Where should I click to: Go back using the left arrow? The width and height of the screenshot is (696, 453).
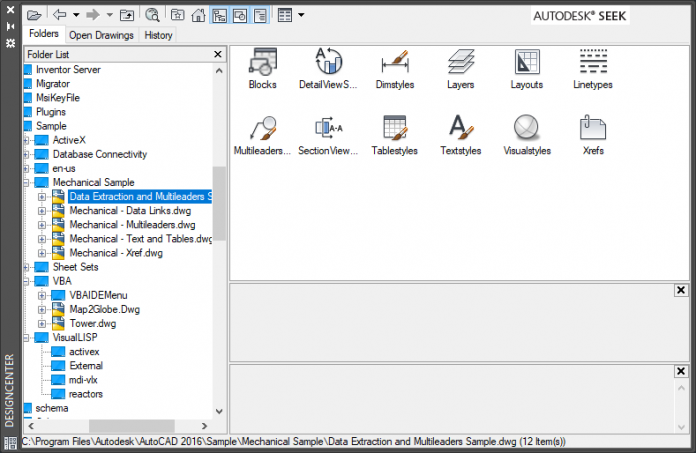point(59,15)
